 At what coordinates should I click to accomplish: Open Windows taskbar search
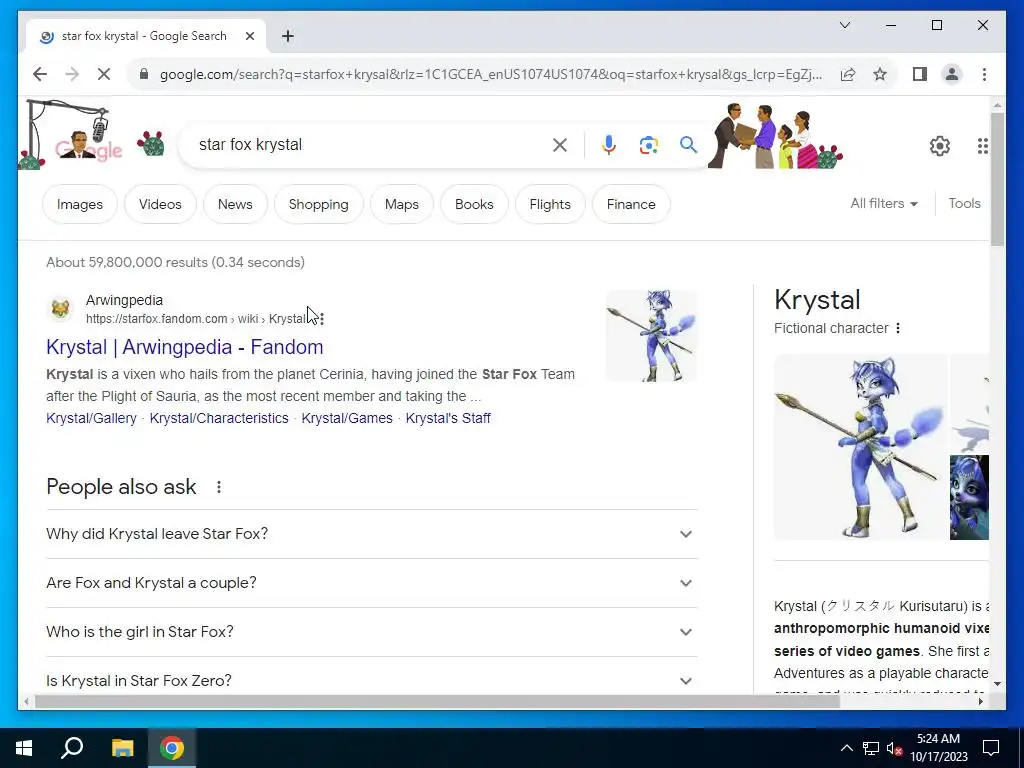coord(72,748)
